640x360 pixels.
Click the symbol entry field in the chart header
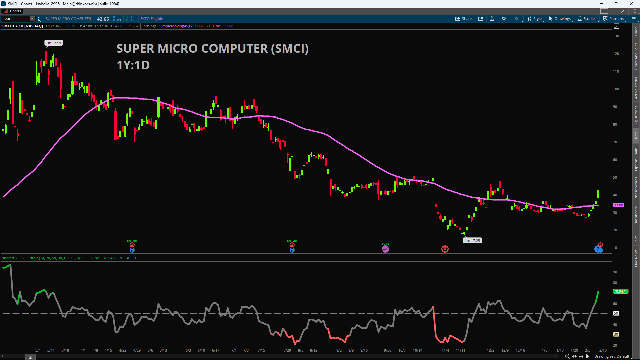click(16, 19)
